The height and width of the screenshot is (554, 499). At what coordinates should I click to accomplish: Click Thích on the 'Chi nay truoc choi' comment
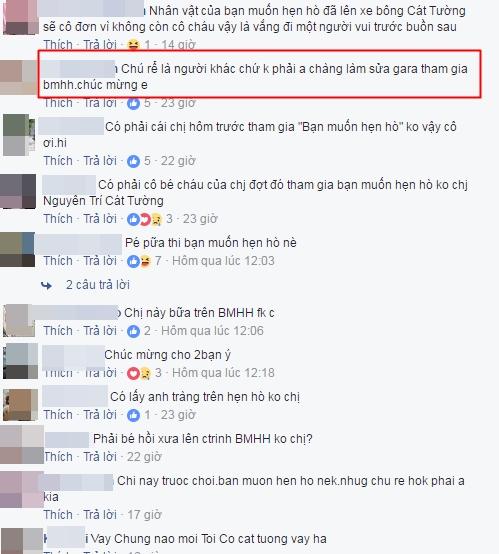click(58, 515)
